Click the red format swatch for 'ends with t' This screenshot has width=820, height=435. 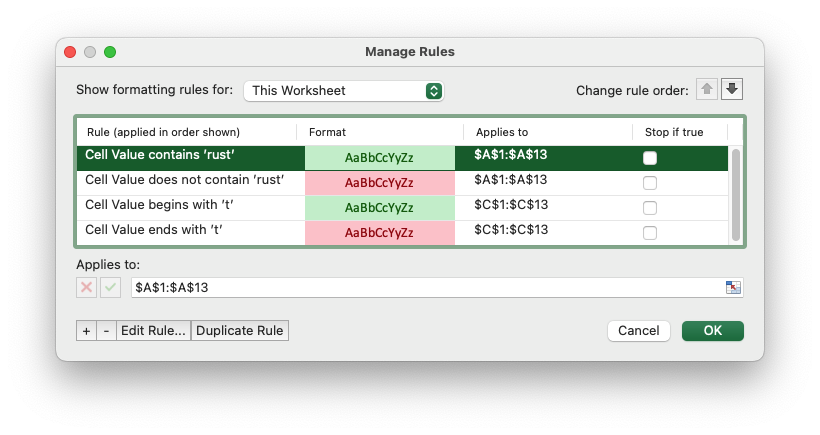pyautogui.click(x=379, y=233)
